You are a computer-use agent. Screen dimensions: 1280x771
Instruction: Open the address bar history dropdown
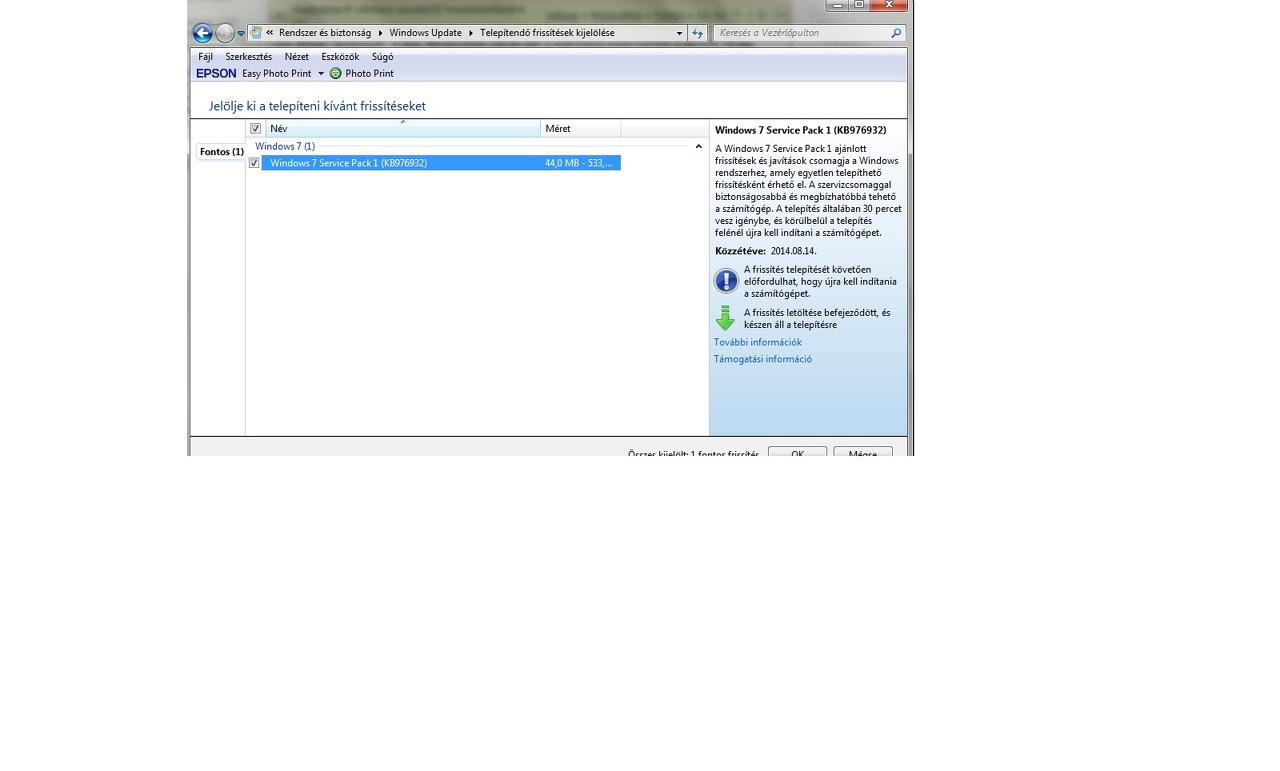679,33
